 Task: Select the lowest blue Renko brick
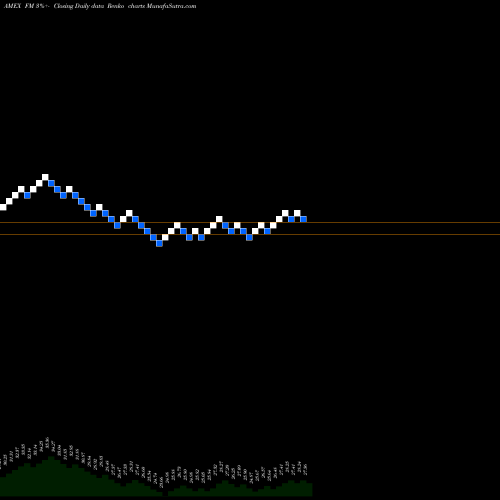coord(159,243)
